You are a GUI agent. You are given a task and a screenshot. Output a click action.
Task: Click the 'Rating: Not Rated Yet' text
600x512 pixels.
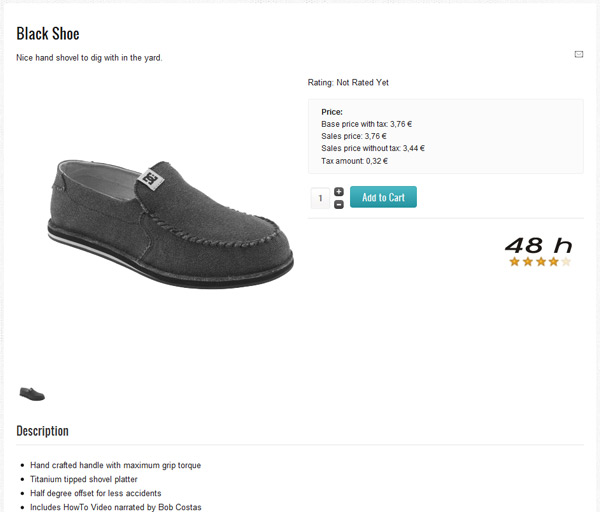click(x=348, y=83)
